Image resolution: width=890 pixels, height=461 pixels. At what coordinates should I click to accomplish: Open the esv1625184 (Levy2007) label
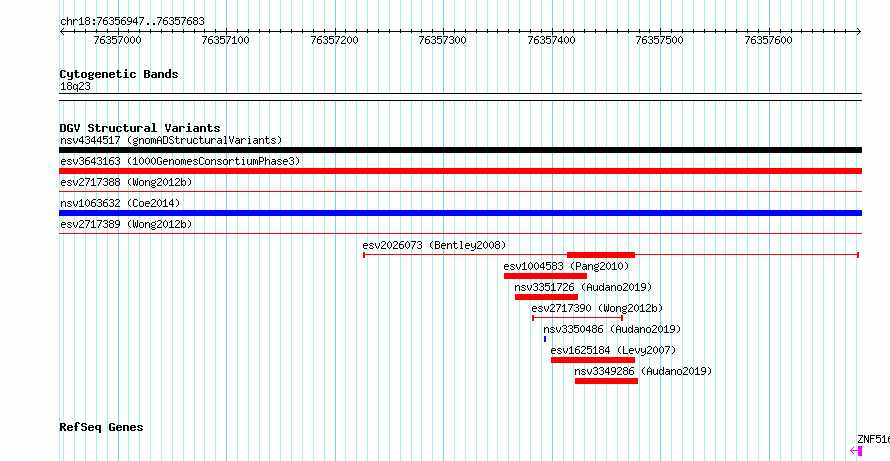coord(614,350)
